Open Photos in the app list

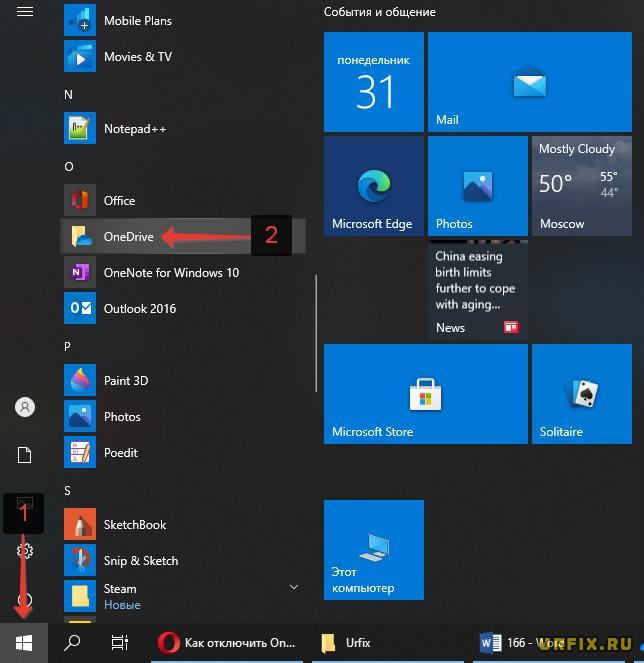coord(183,416)
